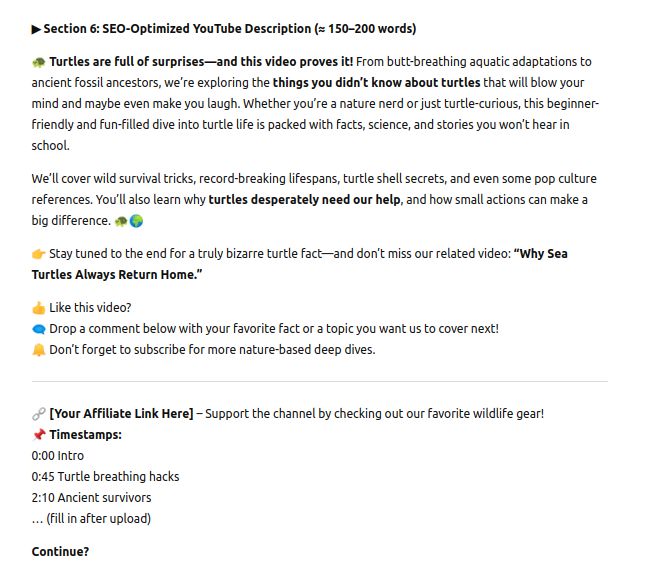Click the "0:45 Turtle breathing hacks" timestamp
This screenshot has width=647, height=574.
pos(105,477)
